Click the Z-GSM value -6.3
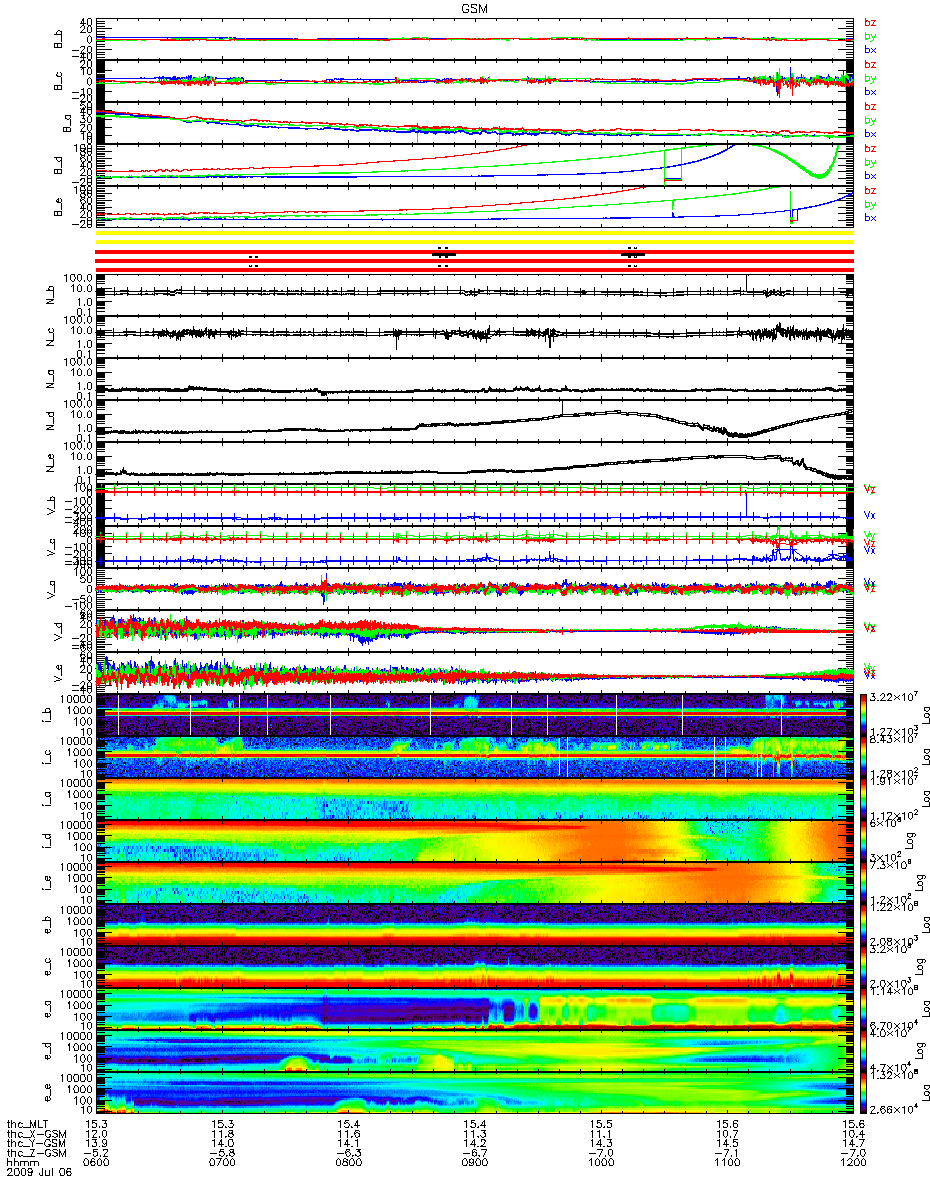Screen dimensions: 930x1200 coord(349,1154)
